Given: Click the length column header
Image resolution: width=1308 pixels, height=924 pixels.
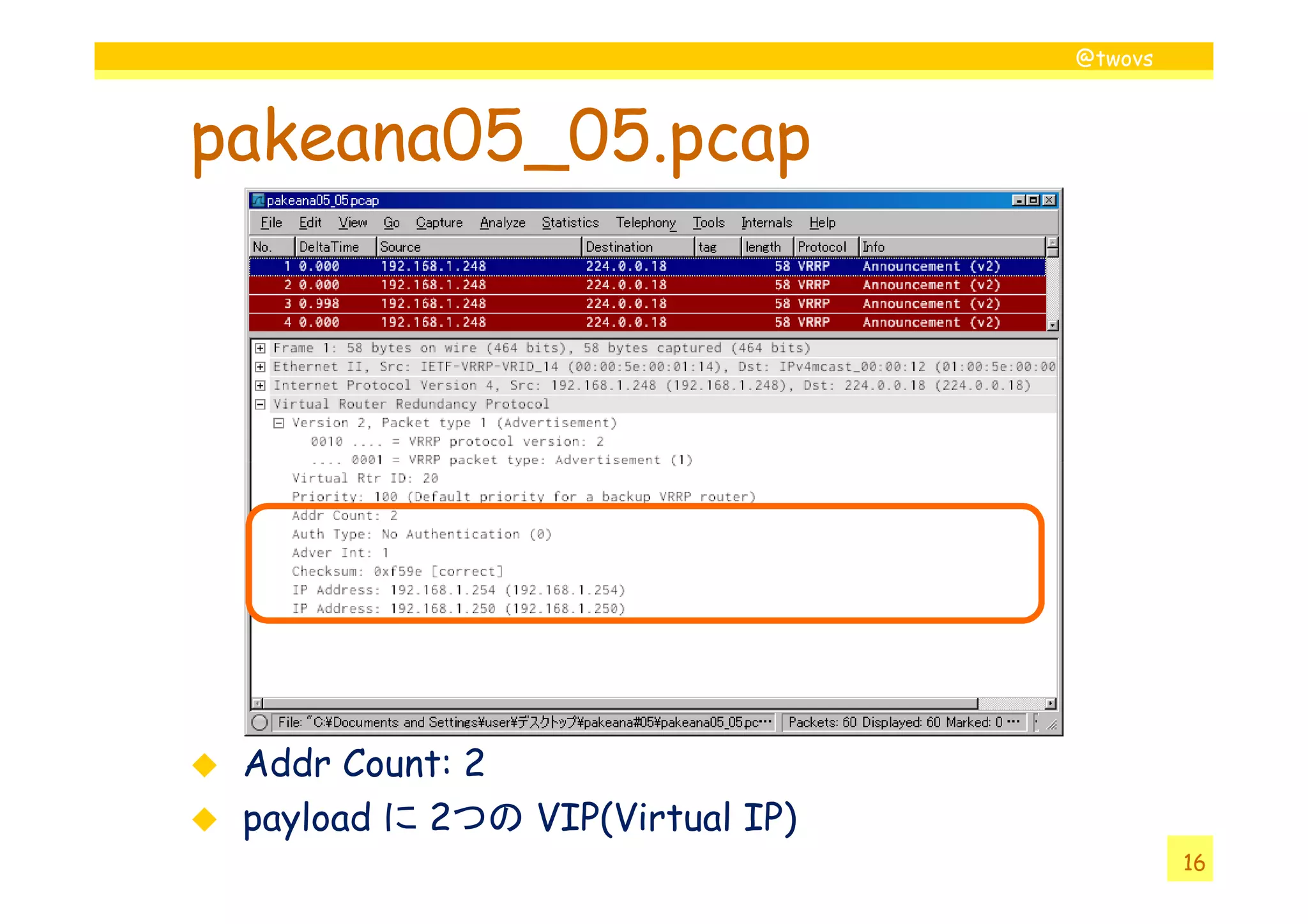Looking at the screenshot, I should point(768,246).
